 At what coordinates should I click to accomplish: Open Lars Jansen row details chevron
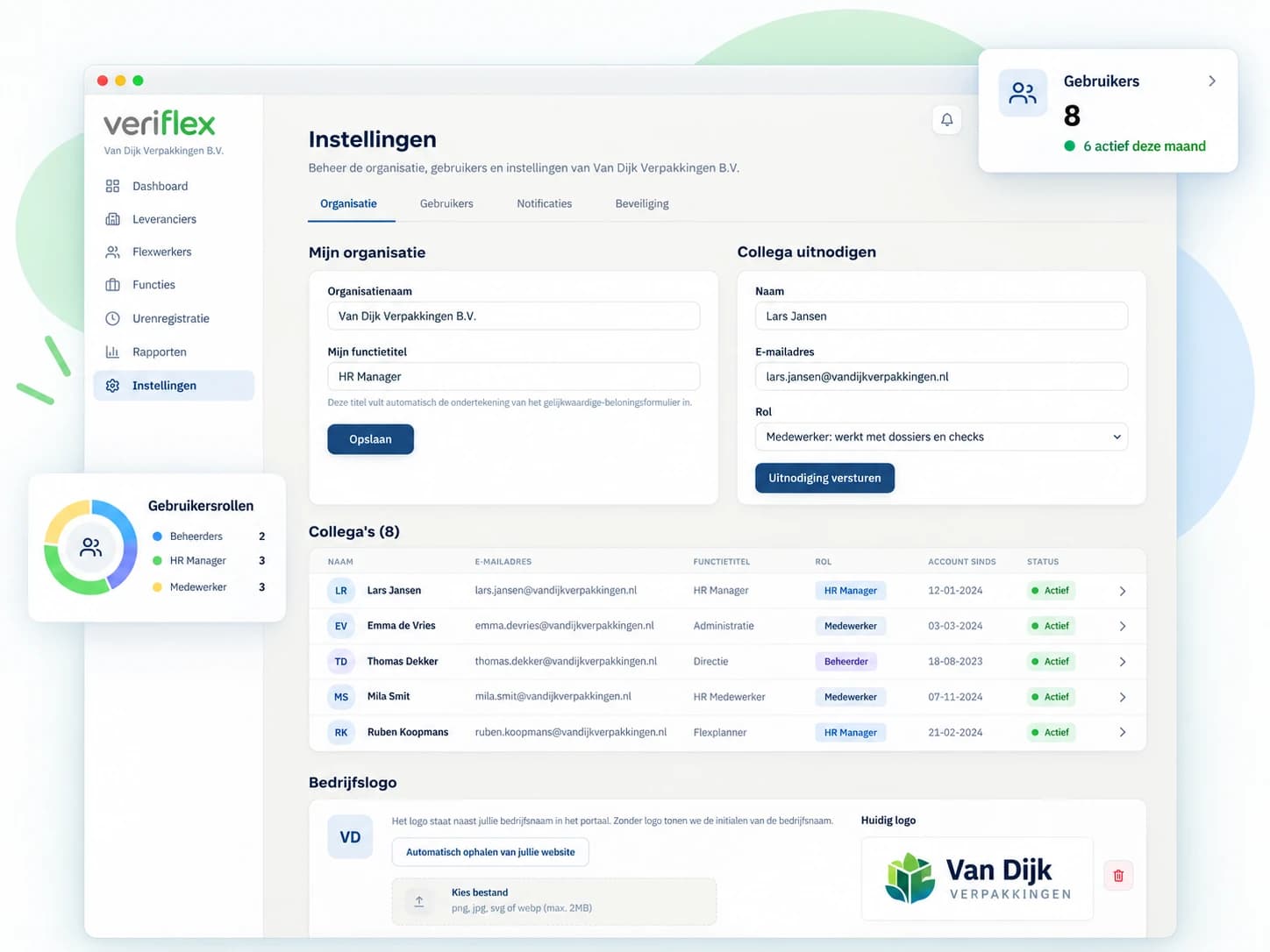(x=1123, y=591)
